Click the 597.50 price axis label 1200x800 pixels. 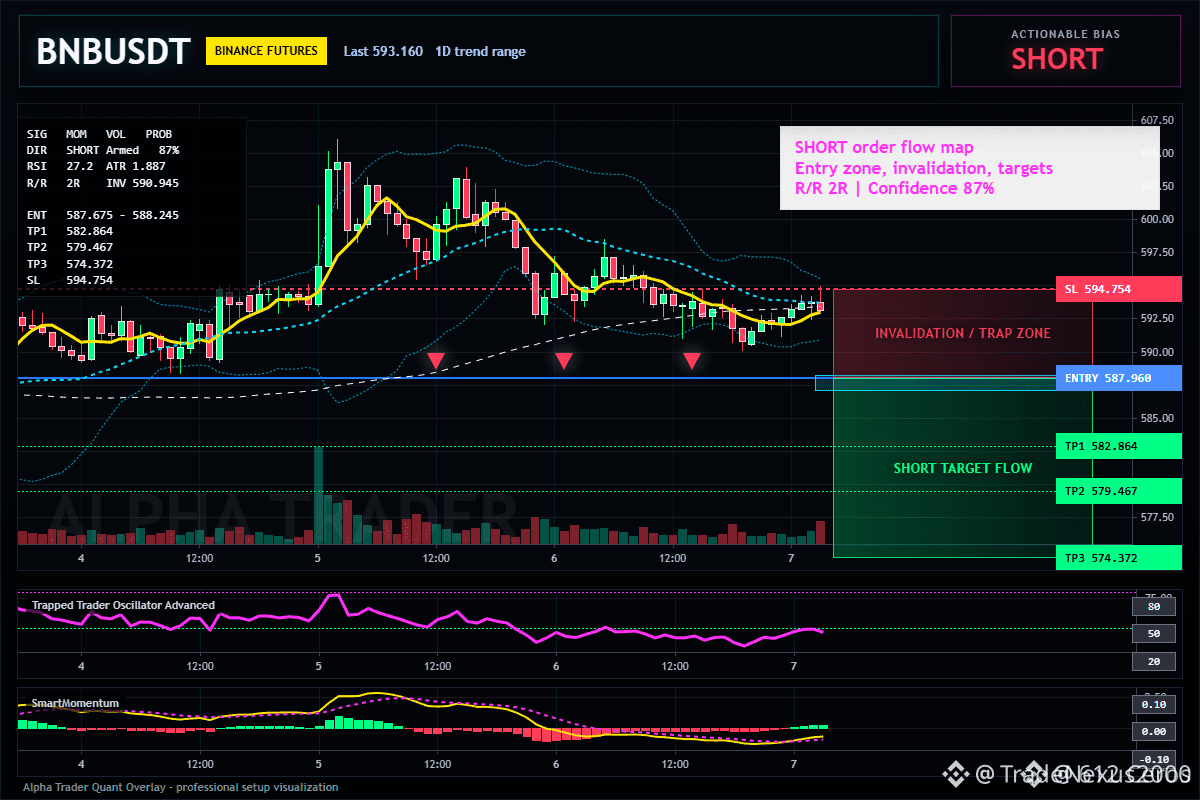1157,252
